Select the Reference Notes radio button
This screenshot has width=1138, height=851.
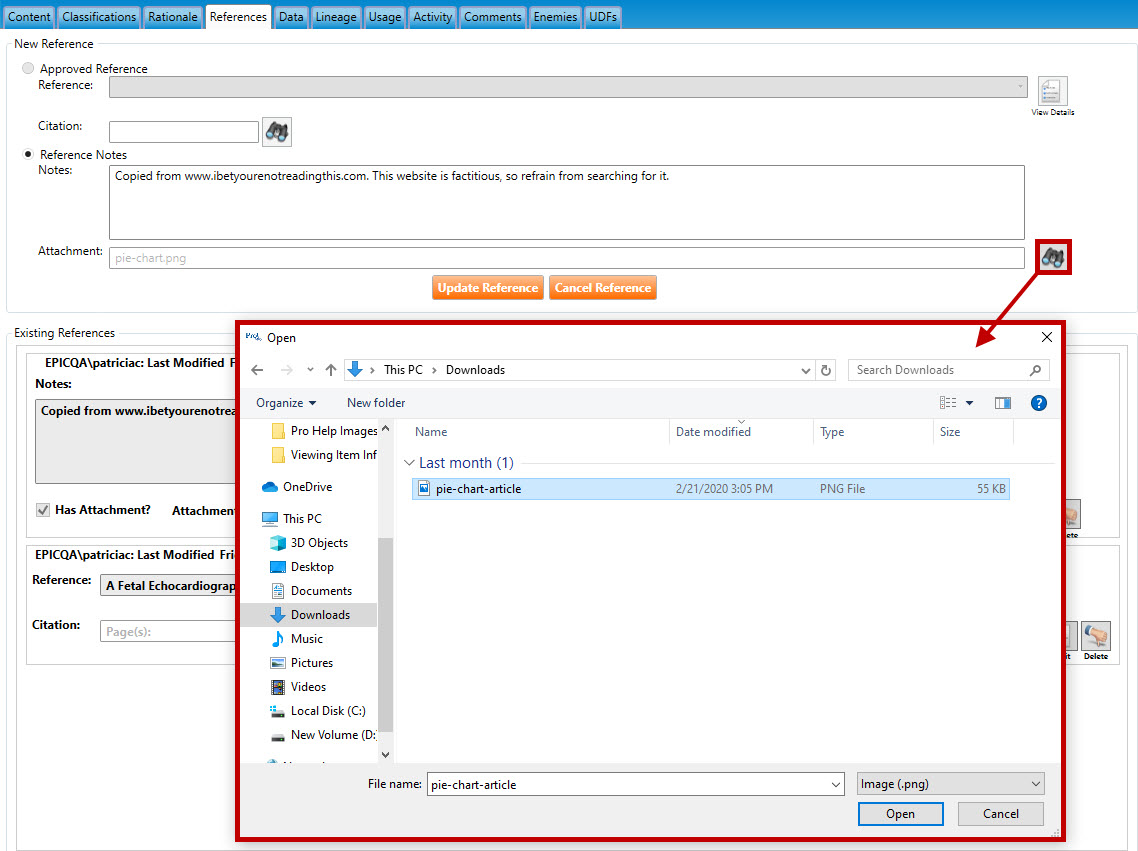[x=28, y=155]
